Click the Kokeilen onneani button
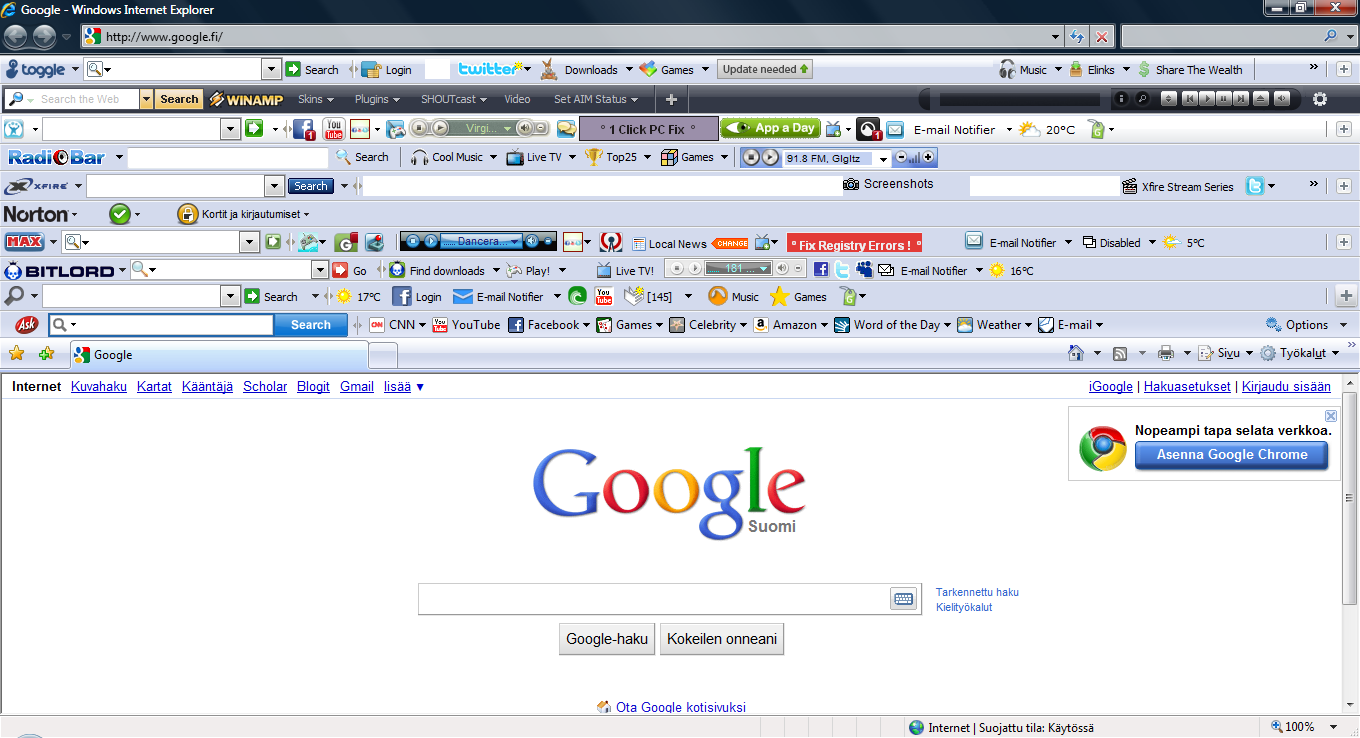The height and width of the screenshot is (738, 1360). point(722,639)
